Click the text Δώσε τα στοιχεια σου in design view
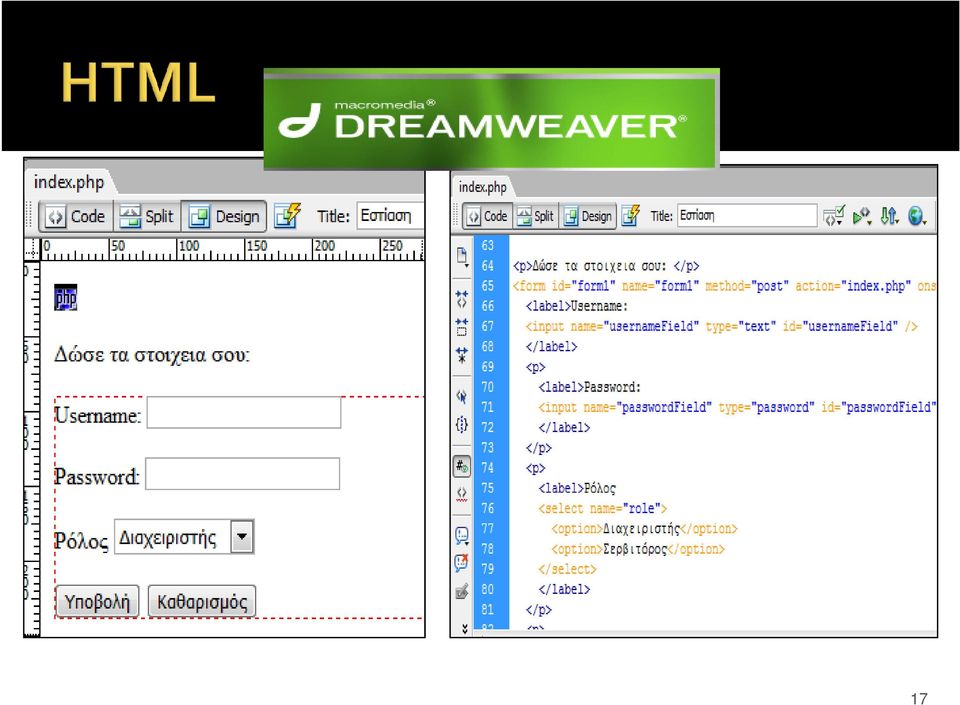The image size is (960, 705). tap(152, 355)
